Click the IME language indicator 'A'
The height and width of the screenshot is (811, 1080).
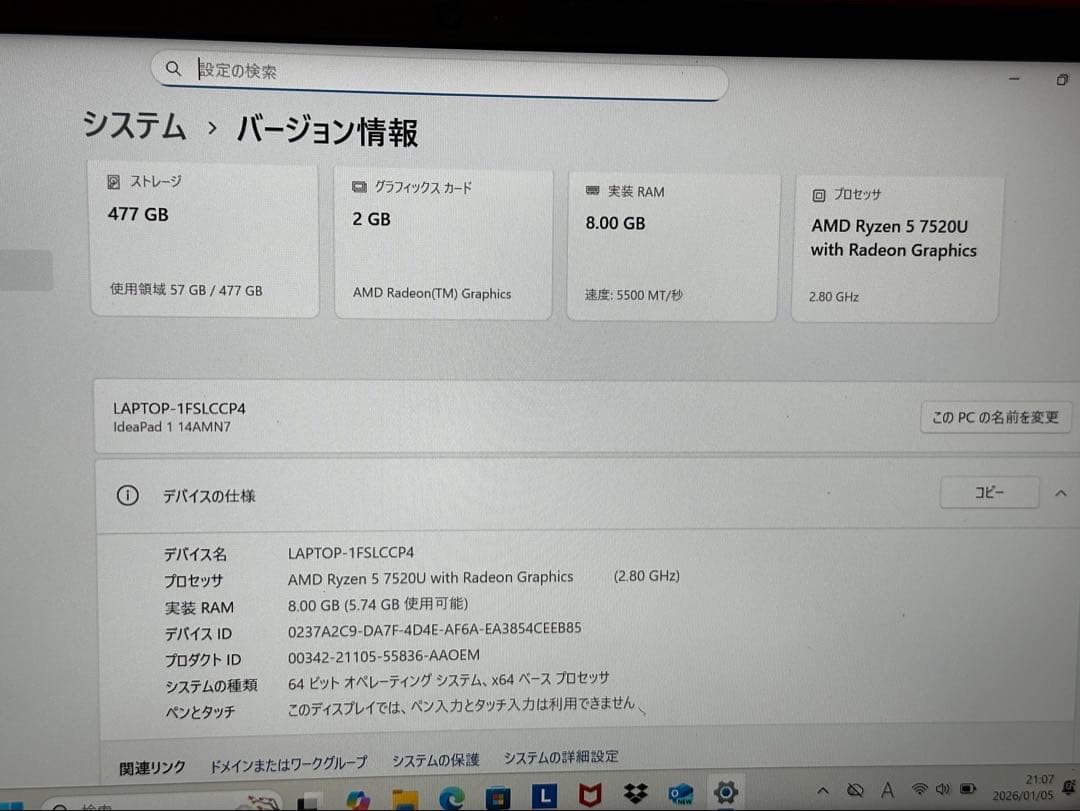pyautogui.click(x=887, y=789)
